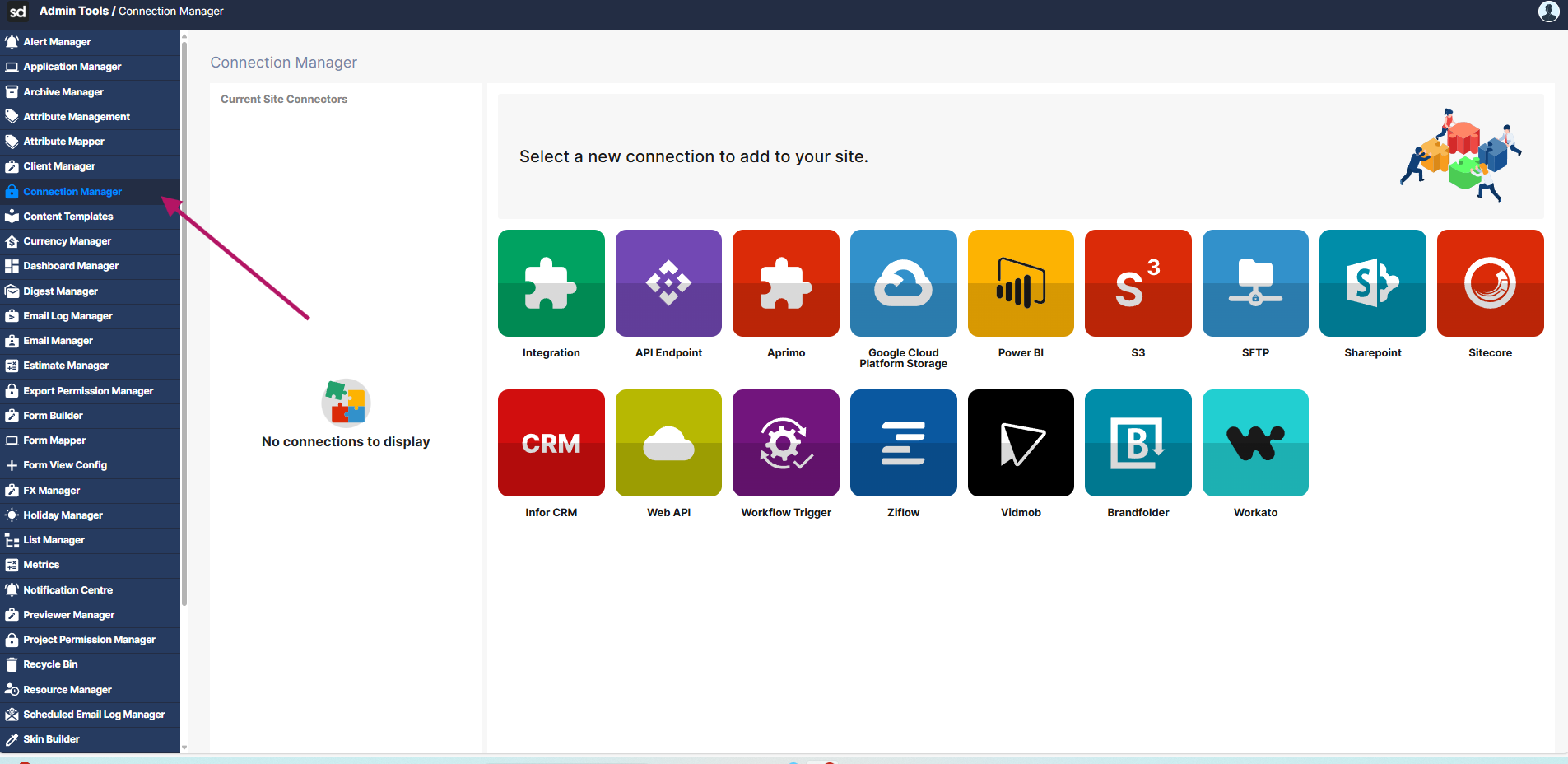
Task: Click the Skin Builder eyedropper icon
Action: coord(12,739)
